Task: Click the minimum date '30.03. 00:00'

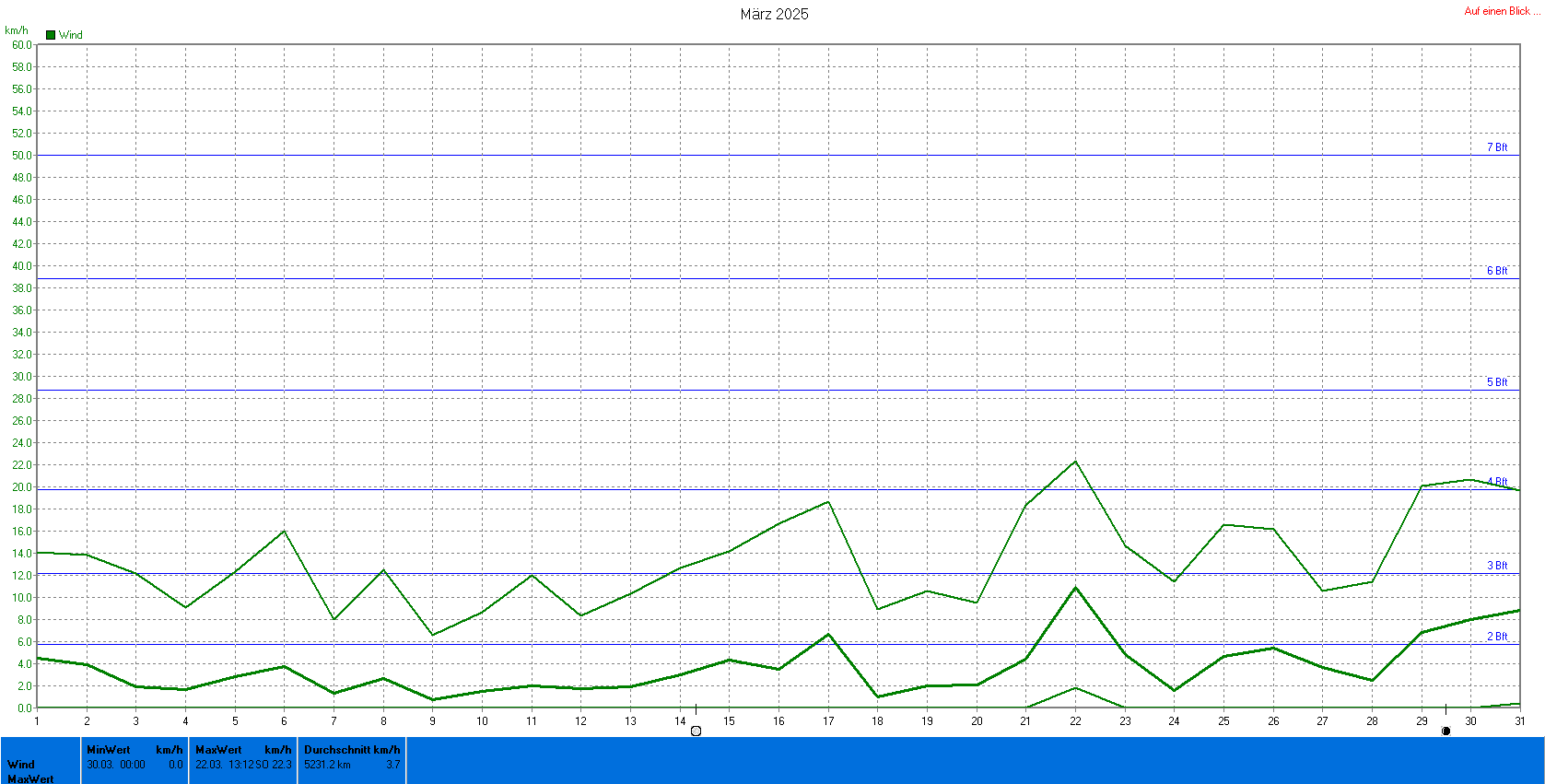Action: pos(116,765)
